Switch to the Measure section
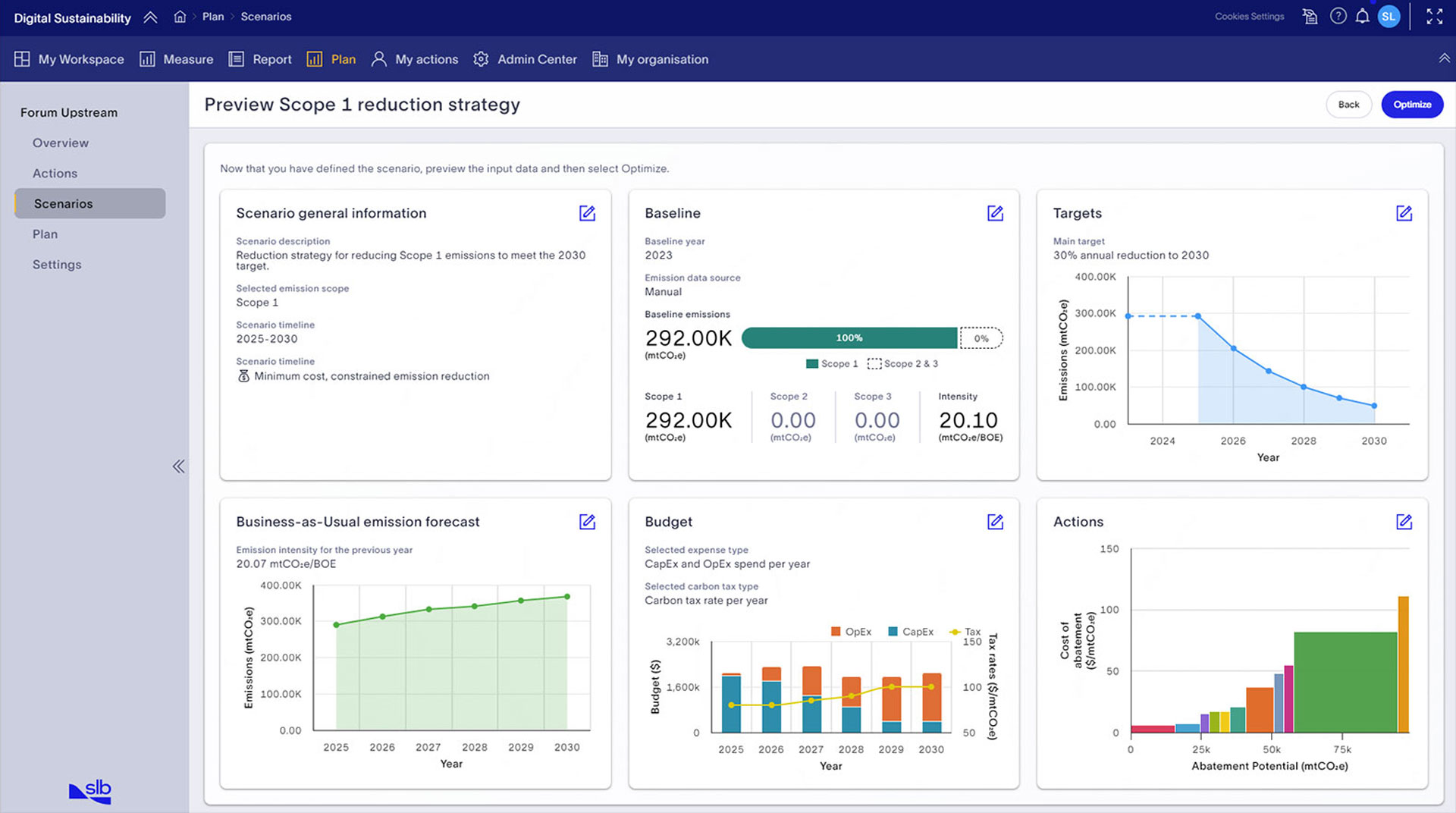This screenshot has height=813, width=1456. 176,59
